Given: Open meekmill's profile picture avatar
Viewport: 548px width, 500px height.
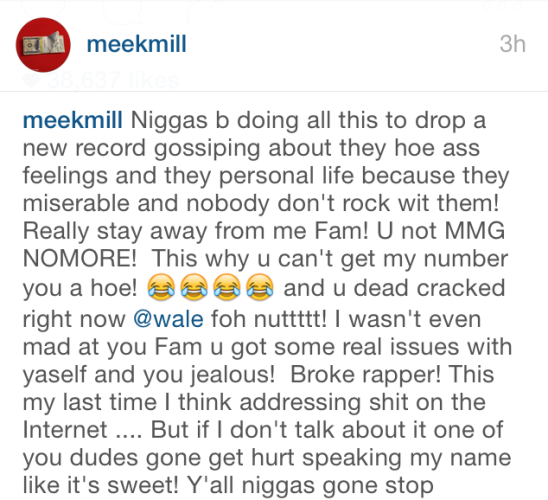Looking at the screenshot, I should 43,45.
